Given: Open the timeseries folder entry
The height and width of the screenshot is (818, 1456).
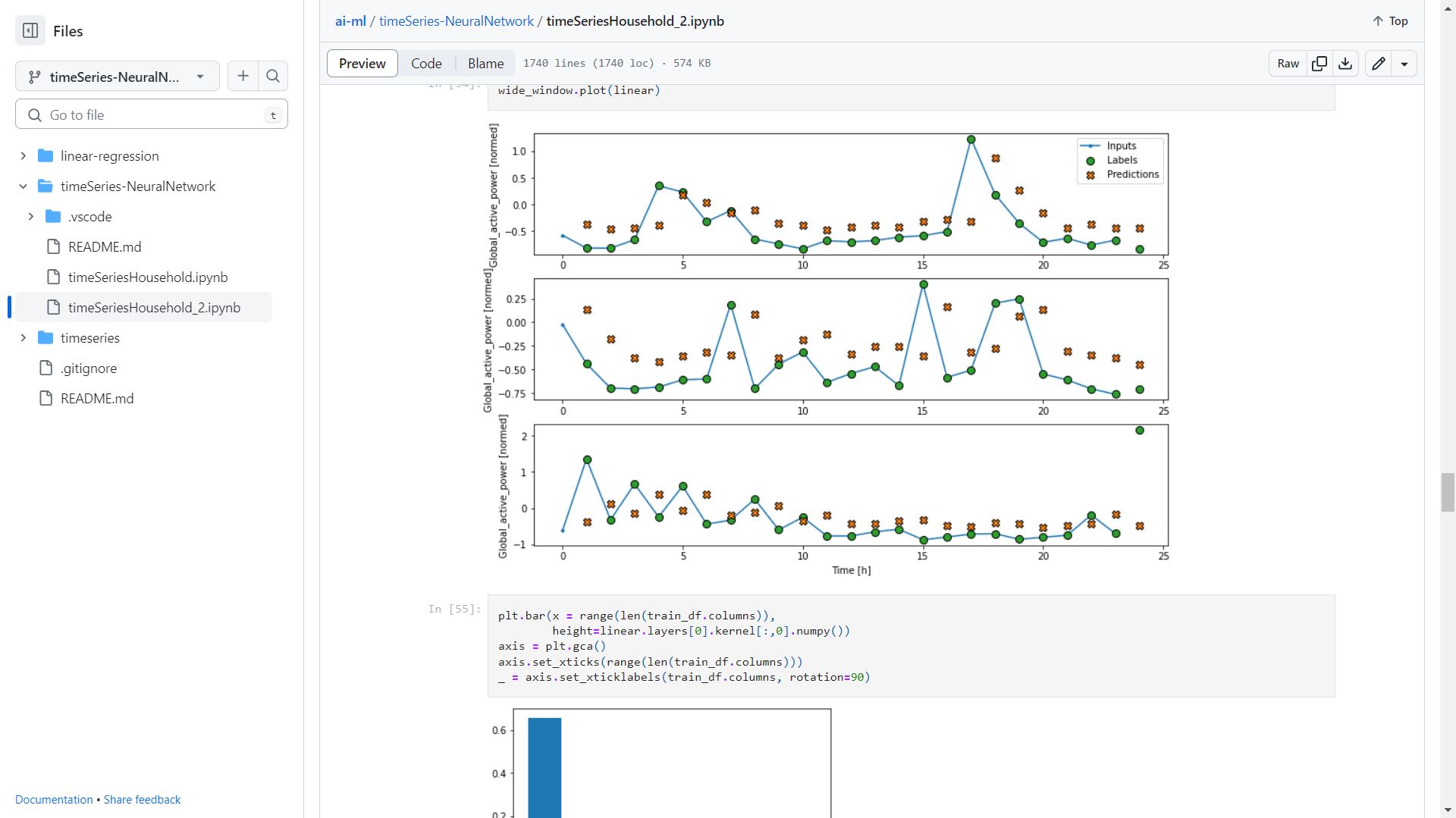Looking at the screenshot, I should tap(90, 338).
